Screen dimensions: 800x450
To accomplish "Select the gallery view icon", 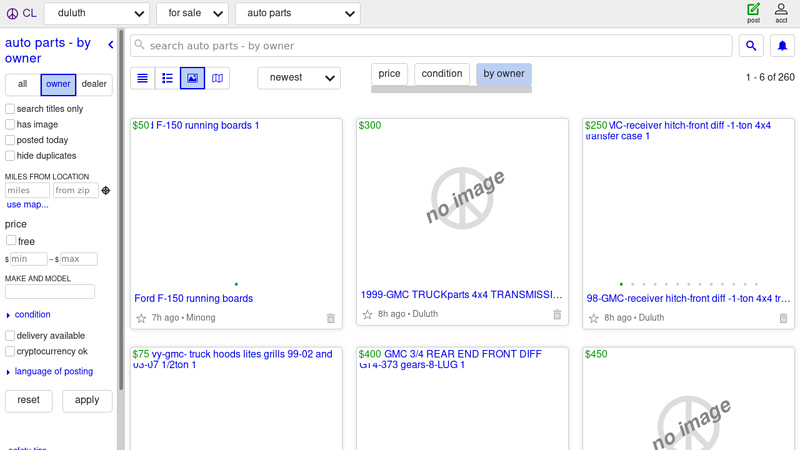I will [x=192, y=78].
